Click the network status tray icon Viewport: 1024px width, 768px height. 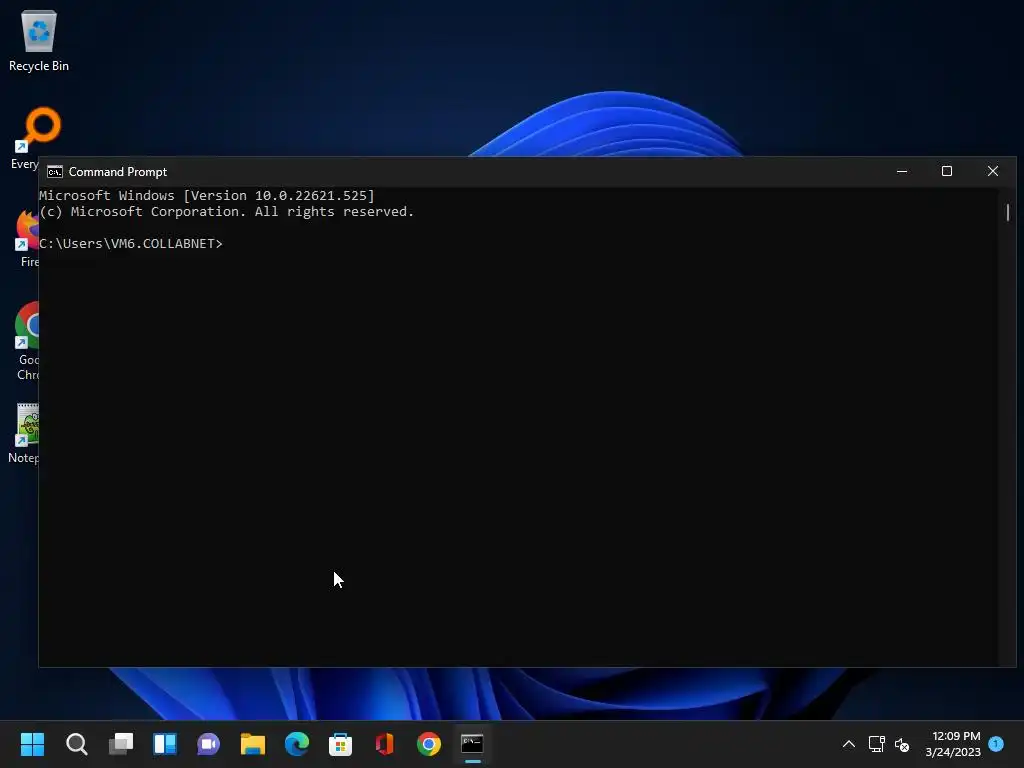point(876,744)
